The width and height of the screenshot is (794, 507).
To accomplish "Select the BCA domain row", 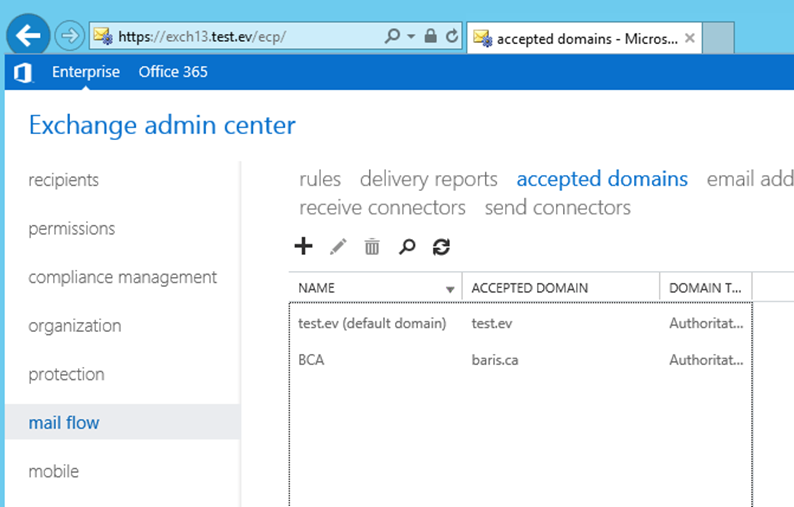I will pos(521,360).
